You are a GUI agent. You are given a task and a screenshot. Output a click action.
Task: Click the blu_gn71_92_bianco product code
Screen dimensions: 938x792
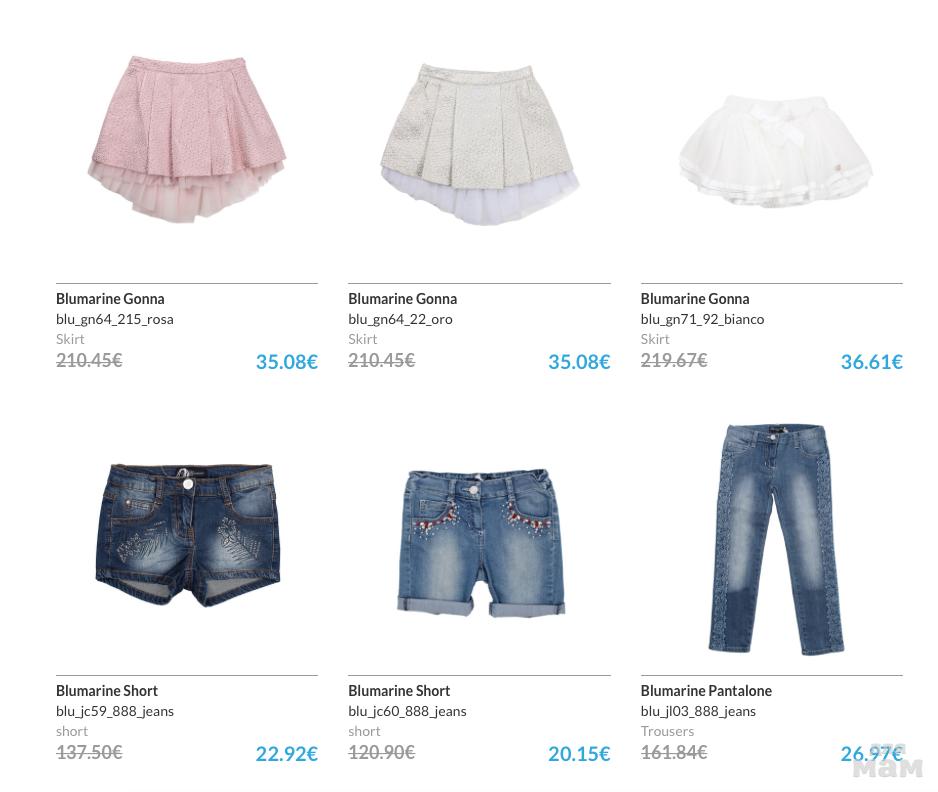pyautogui.click(x=702, y=319)
